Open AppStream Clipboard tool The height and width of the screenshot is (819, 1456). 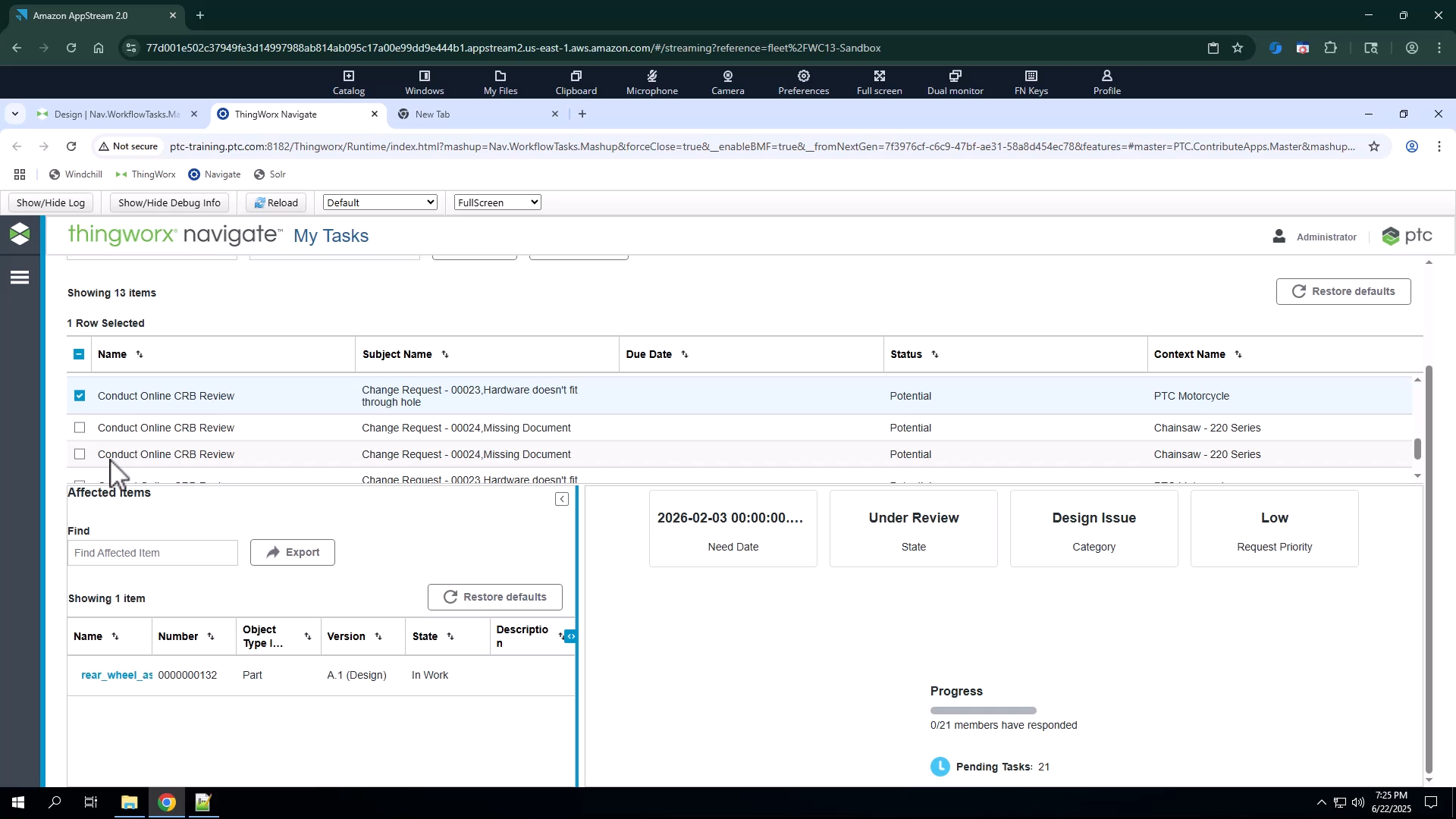tap(576, 82)
